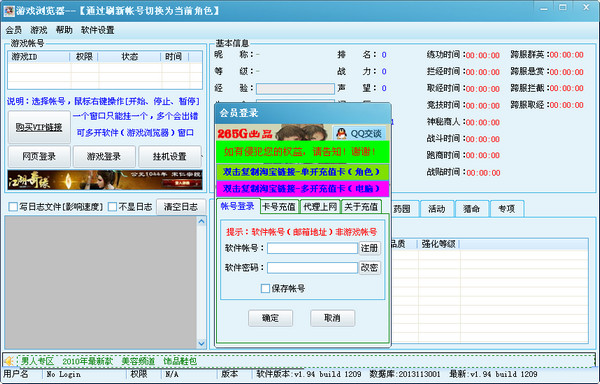
Task: Open the 软件设置 menu
Action: tap(98, 30)
